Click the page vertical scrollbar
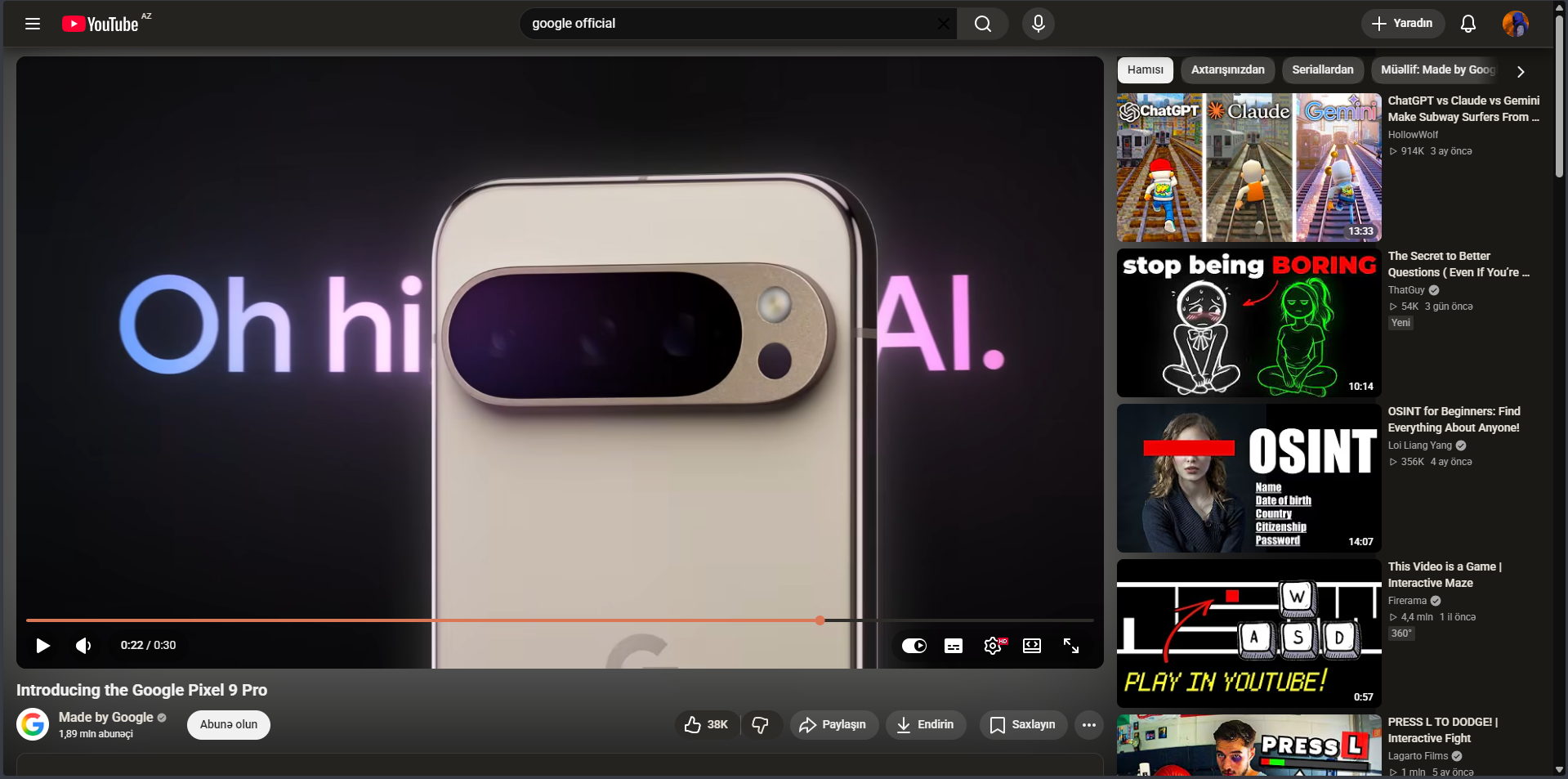This screenshot has width=1568, height=779. [x=1559, y=96]
